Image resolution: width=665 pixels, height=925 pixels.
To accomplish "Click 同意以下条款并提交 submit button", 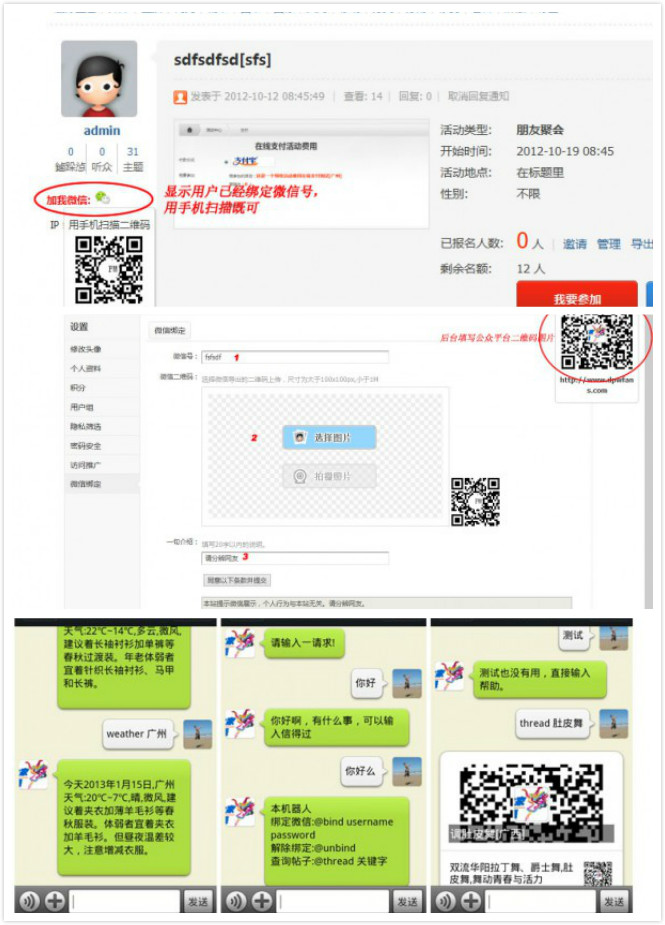I will (237, 580).
